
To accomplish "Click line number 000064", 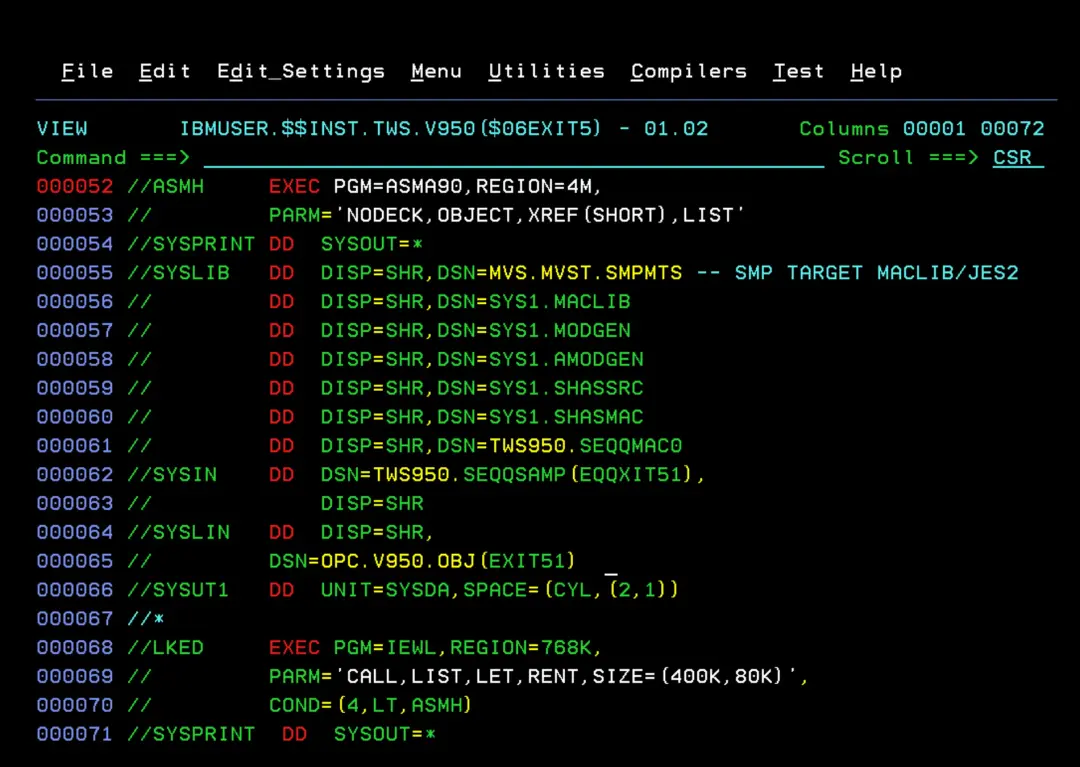I will coord(74,533).
